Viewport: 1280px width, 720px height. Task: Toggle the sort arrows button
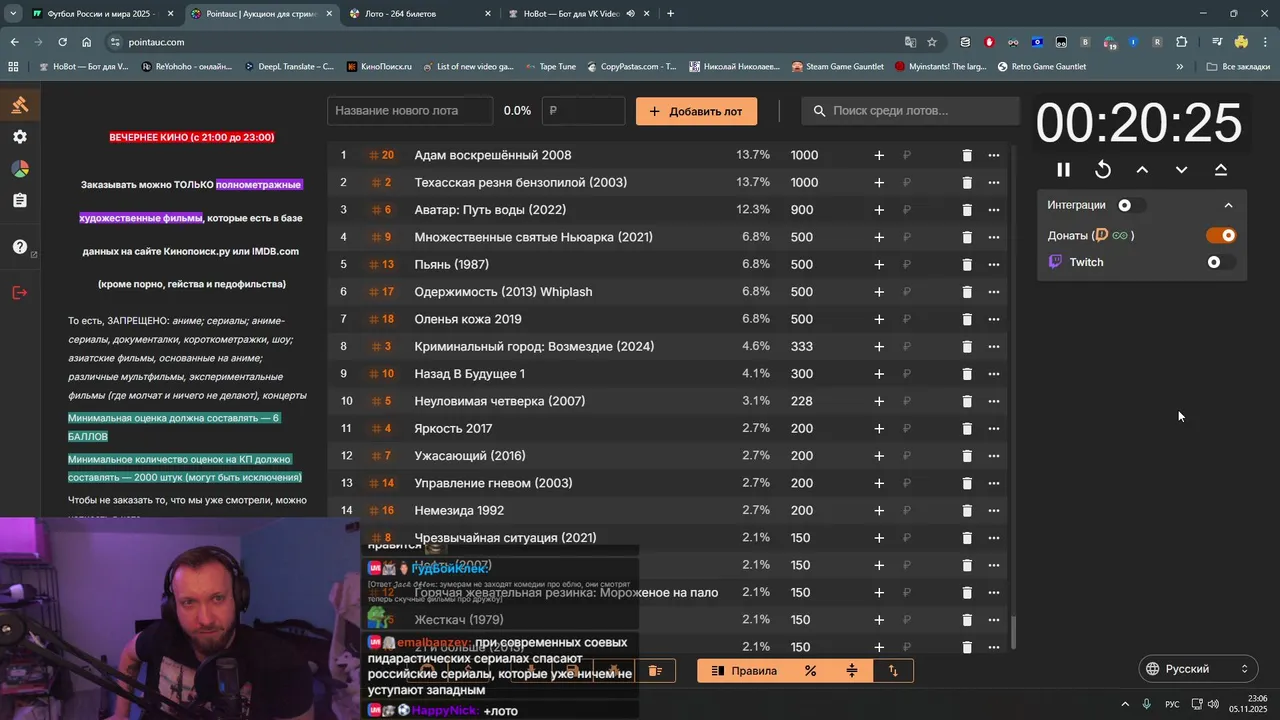click(893, 671)
